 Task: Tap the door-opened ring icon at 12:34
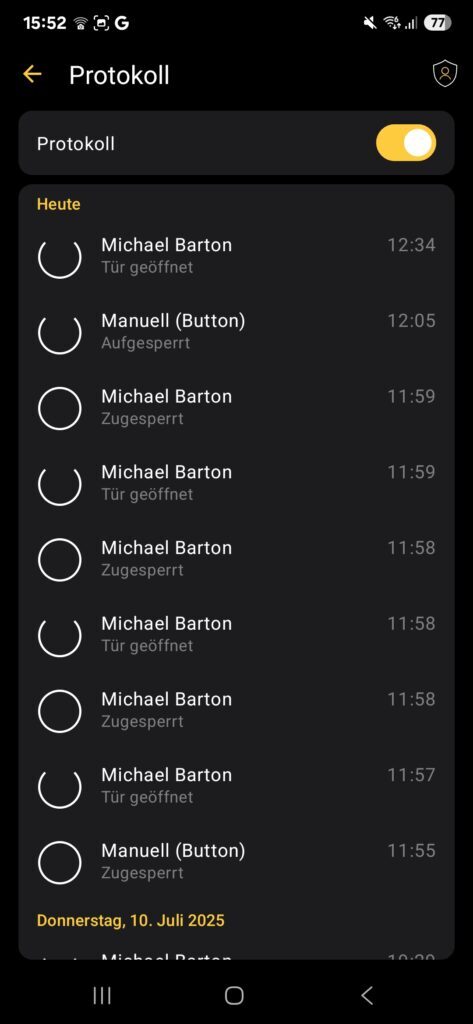pyautogui.click(x=59, y=257)
